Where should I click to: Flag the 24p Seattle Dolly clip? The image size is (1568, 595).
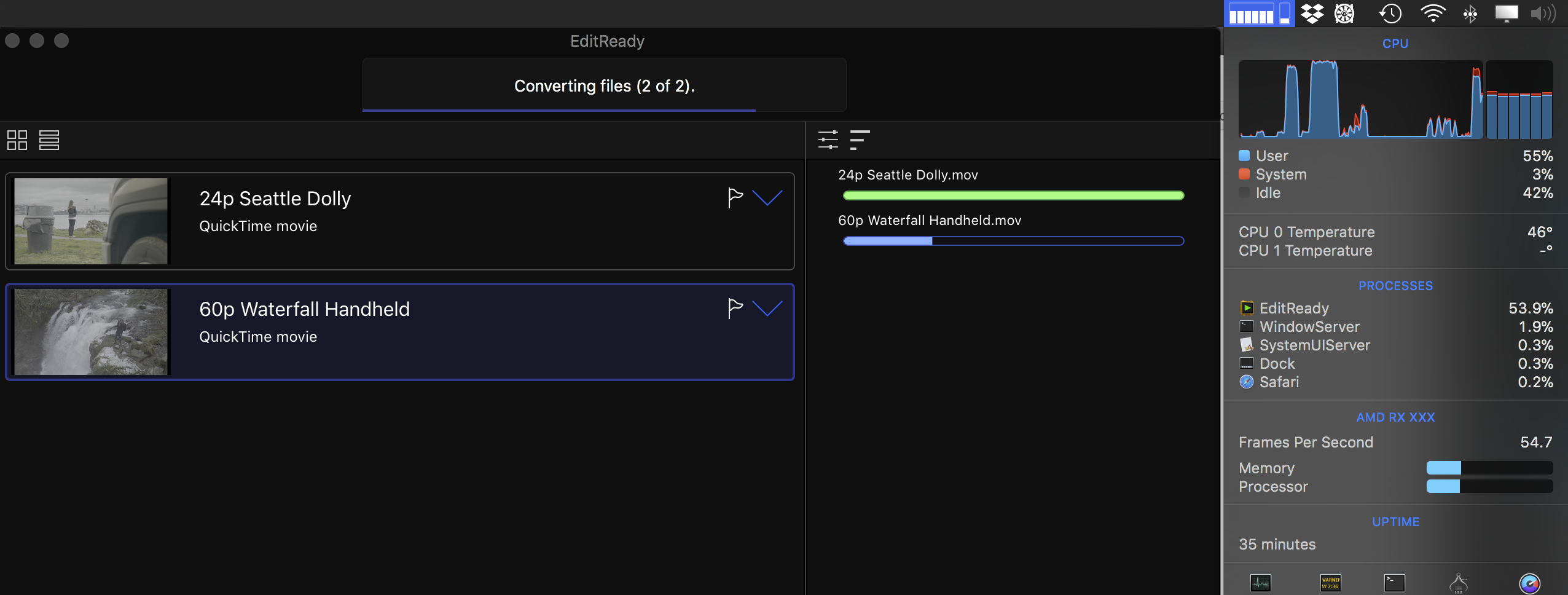pyautogui.click(x=735, y=198)
